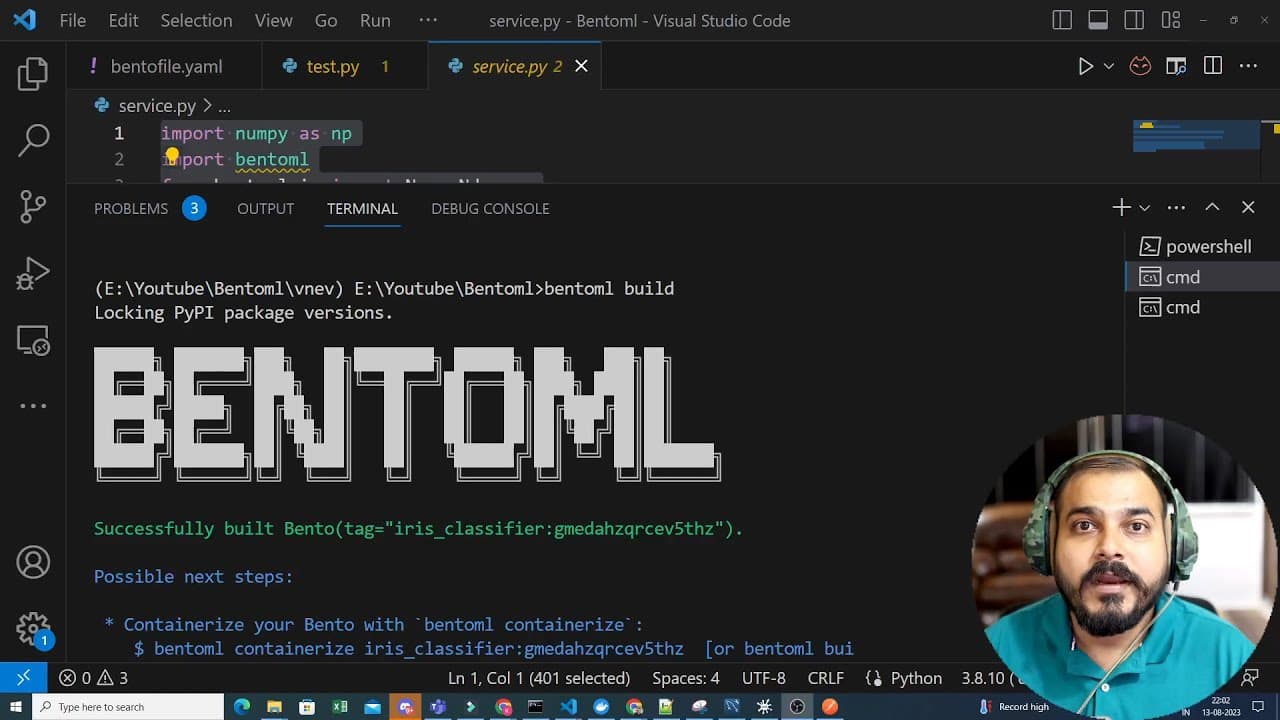Open the hidden menus ellipsis in menu bar
This screenshot has height=720, width=1280.
pos(428,20)
